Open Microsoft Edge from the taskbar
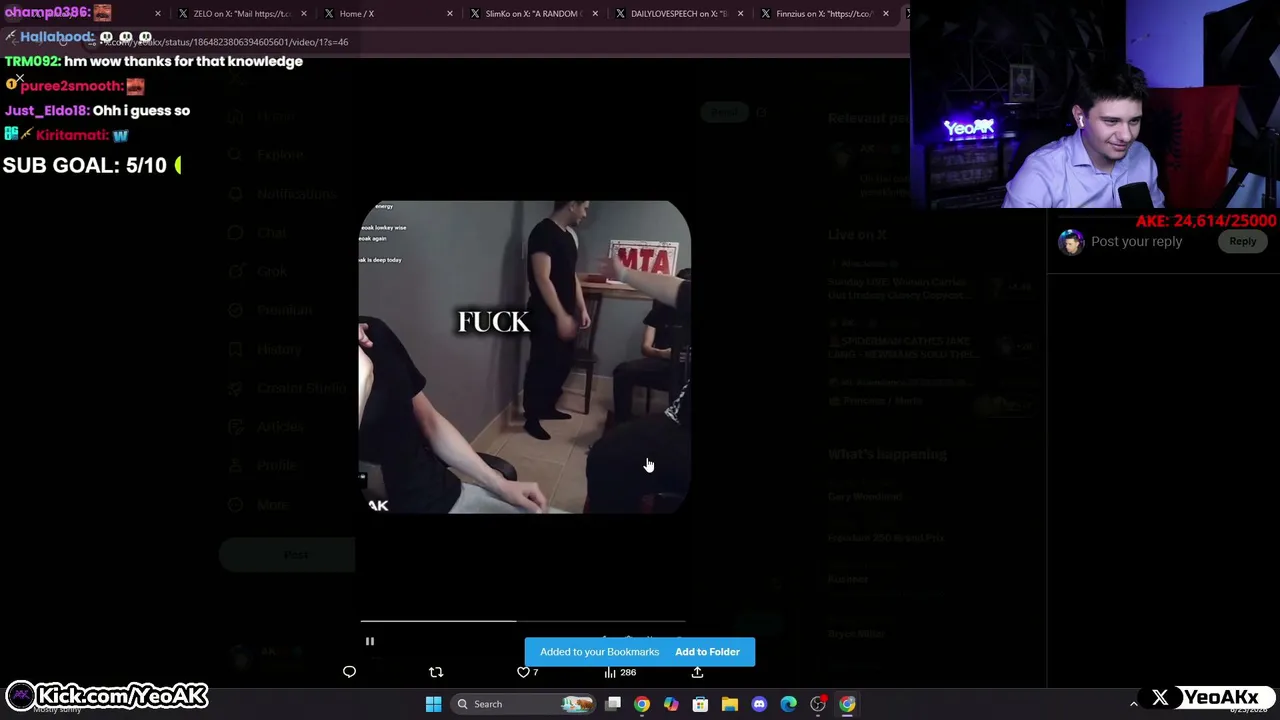This screenshot has width=1280, height=720. [x=788, y=704]
